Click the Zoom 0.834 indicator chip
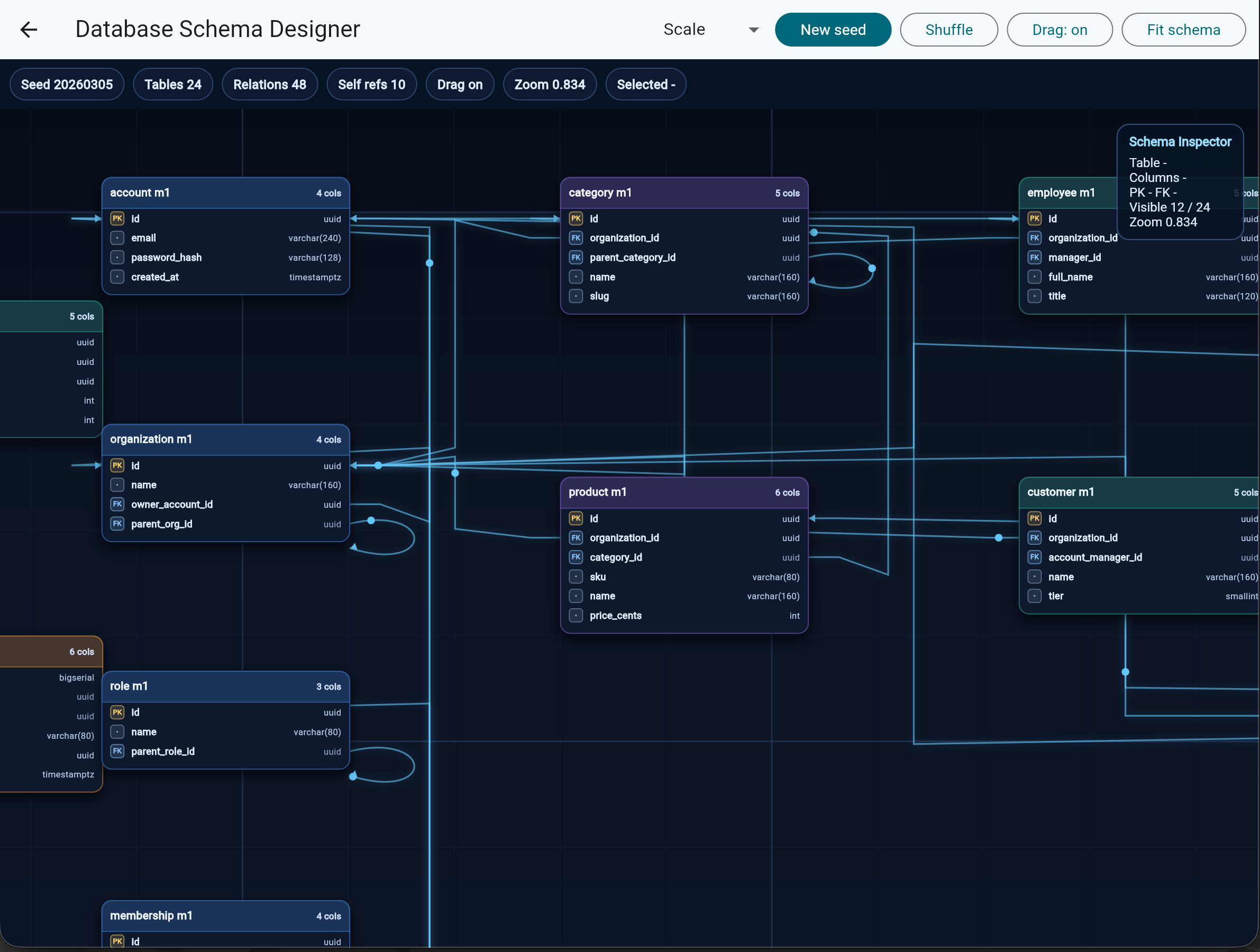This screenshot has width=1260, height=952. (x=549, y=84)
